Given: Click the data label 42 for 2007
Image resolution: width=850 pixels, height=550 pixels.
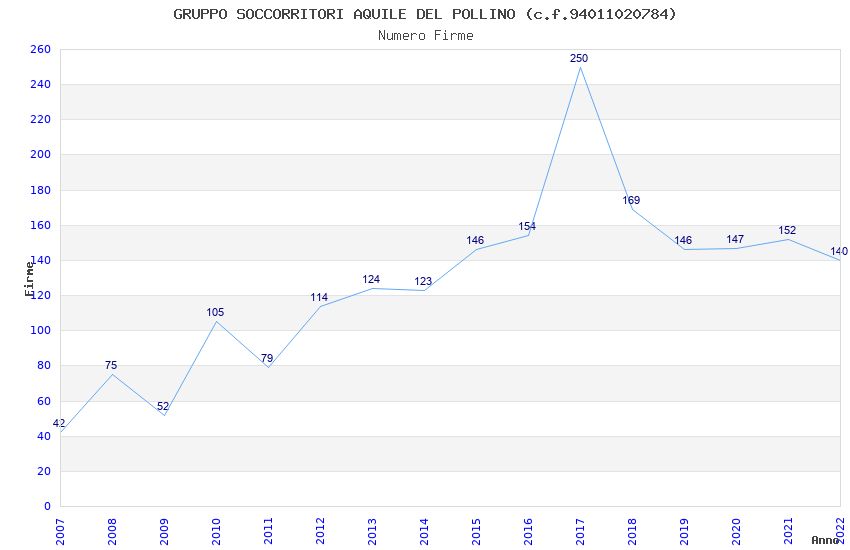Looking at the screenshot, I should (59, 423).
